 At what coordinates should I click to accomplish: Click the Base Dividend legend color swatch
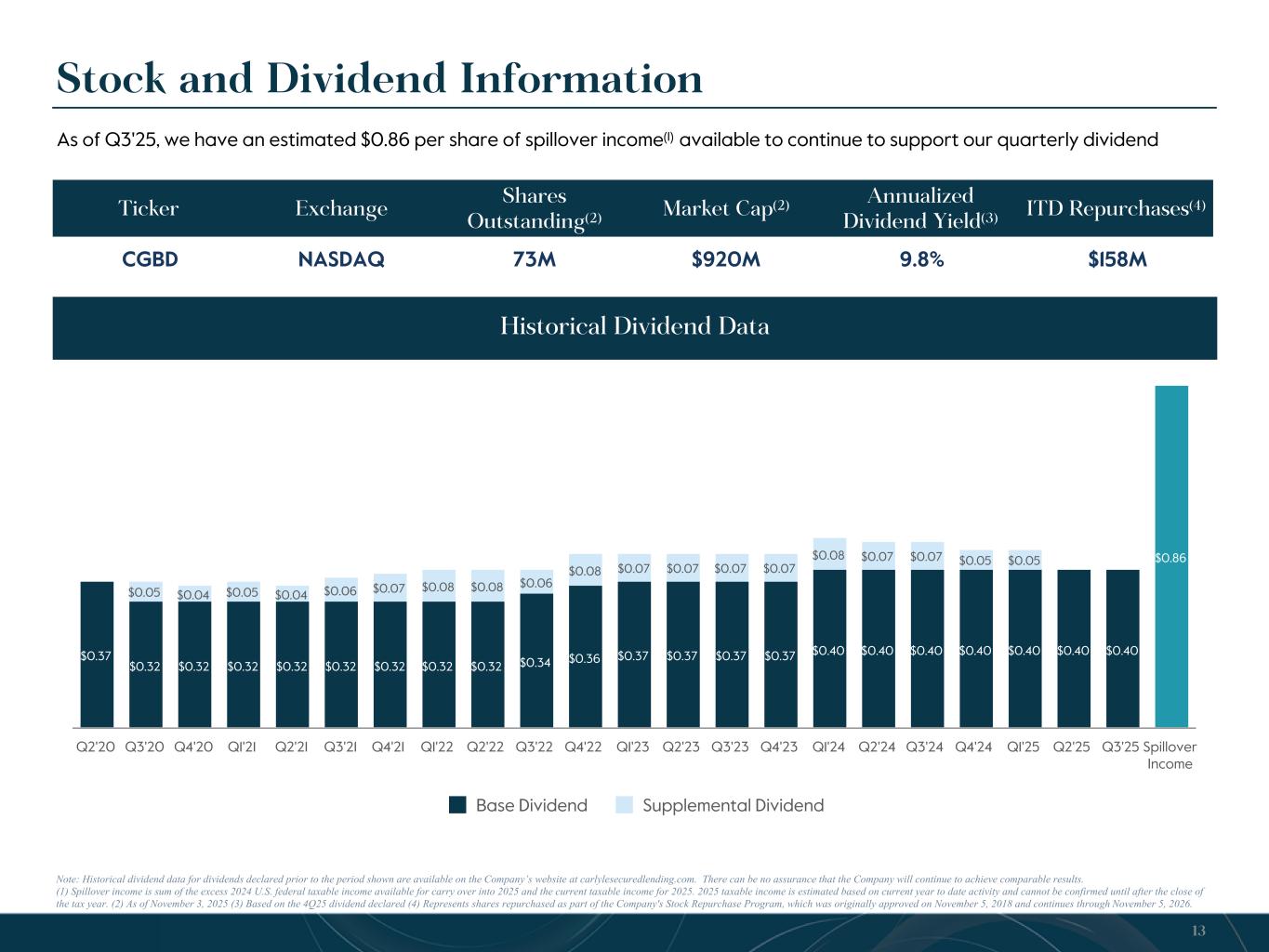click(x=457, y=805)
